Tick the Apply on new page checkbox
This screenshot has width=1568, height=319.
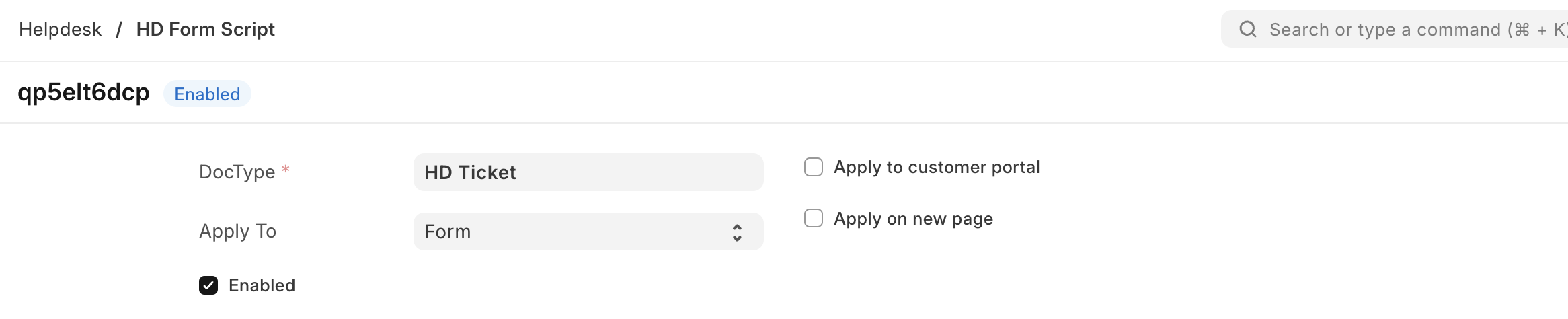pyautogui.click(x=814, y=219)
